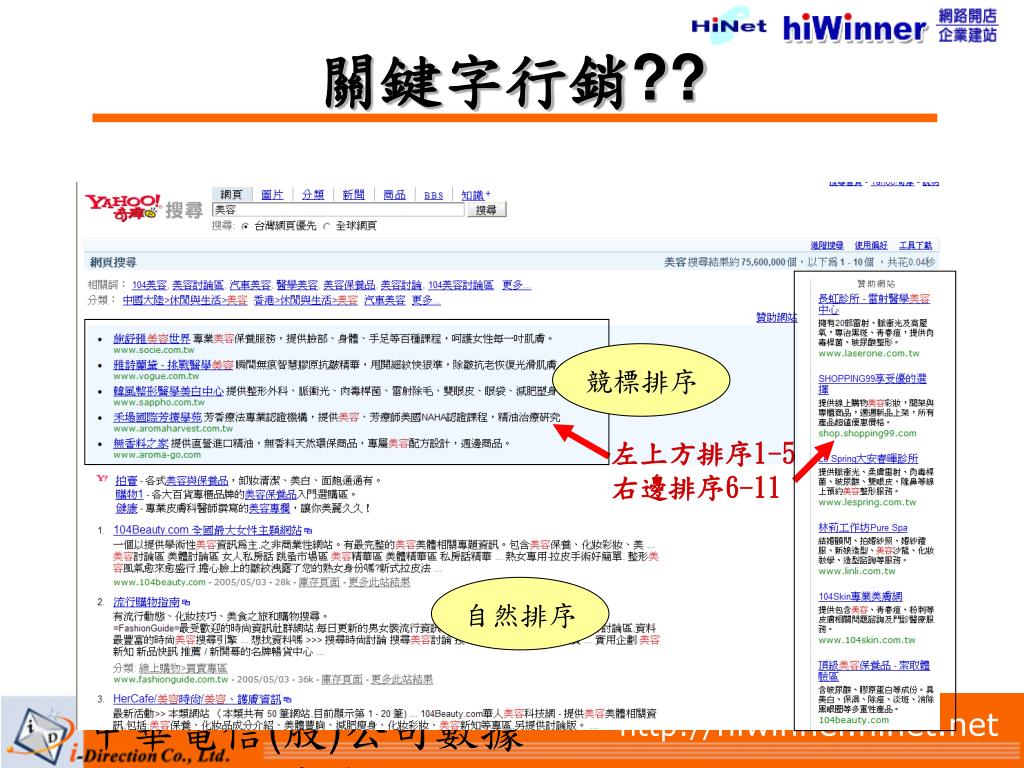Switch to the 新聞 search tab

pos(353,195)
